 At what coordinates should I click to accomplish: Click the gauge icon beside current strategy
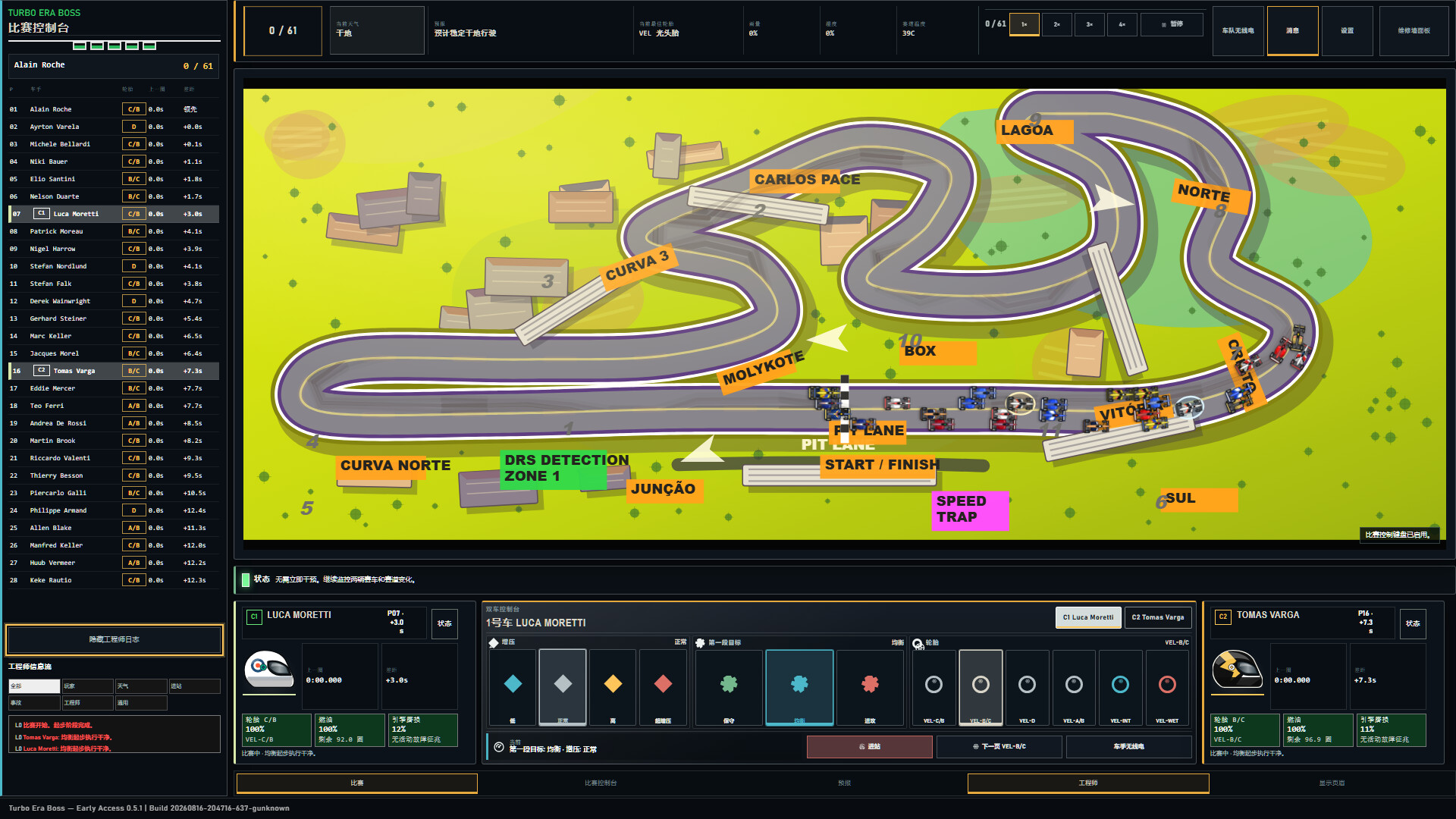click(x=498, y=747)
